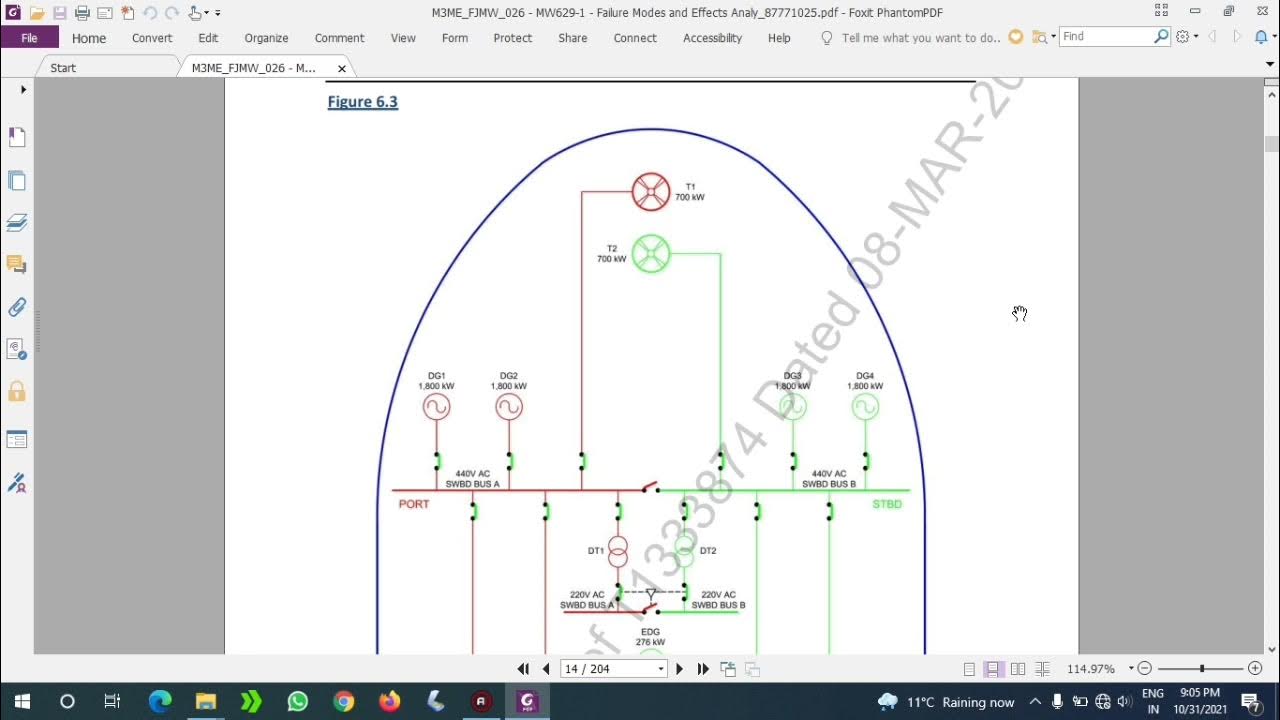Click the Redo arrow icon
The image size is (1280, 720).
[x=172, y=13]
